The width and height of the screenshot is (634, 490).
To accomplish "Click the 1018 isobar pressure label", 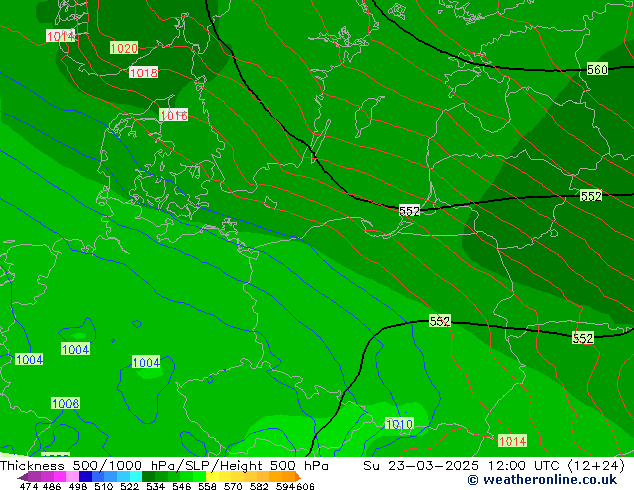I will (x=144, y=72).
